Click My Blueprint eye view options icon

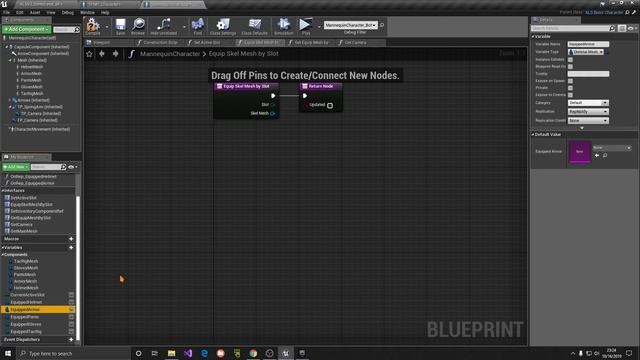71,167
